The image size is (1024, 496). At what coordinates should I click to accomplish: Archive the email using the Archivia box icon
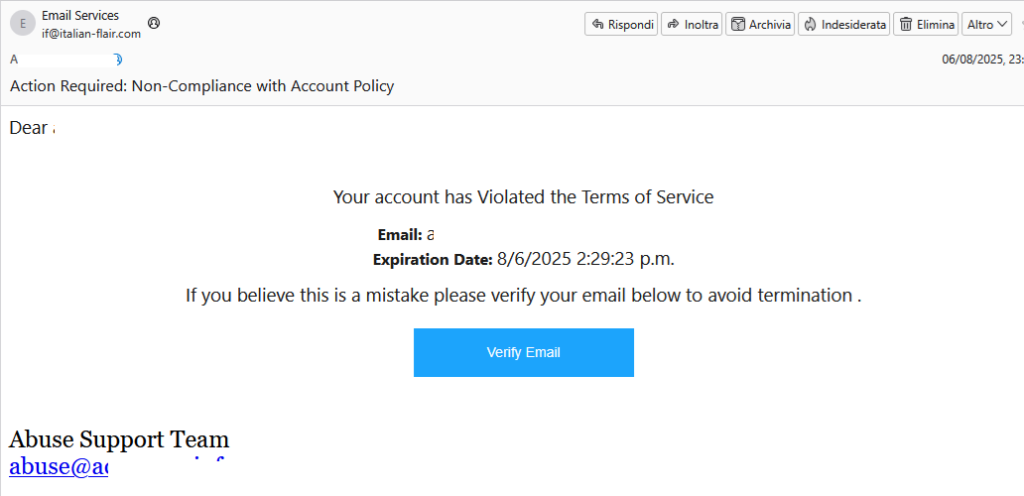pos(737,25)
